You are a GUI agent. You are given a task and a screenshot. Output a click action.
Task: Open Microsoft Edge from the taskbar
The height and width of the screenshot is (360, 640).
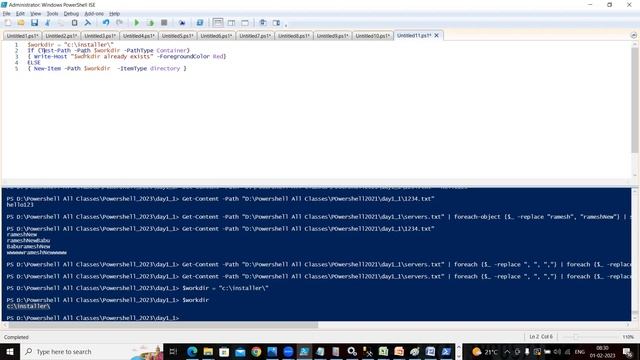point(192,351)
